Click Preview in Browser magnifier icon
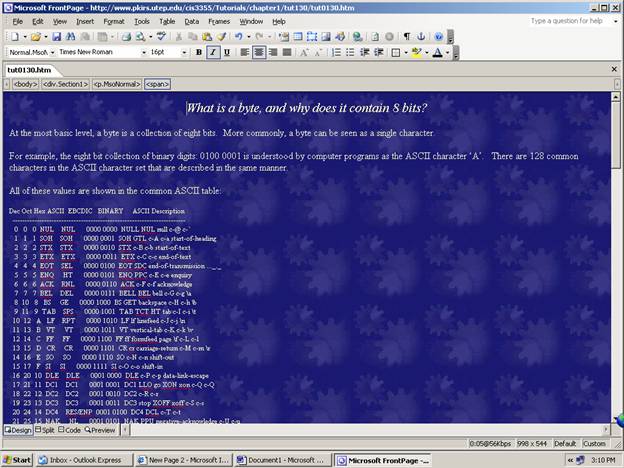624x468 pixels. (x=140, y=37)
